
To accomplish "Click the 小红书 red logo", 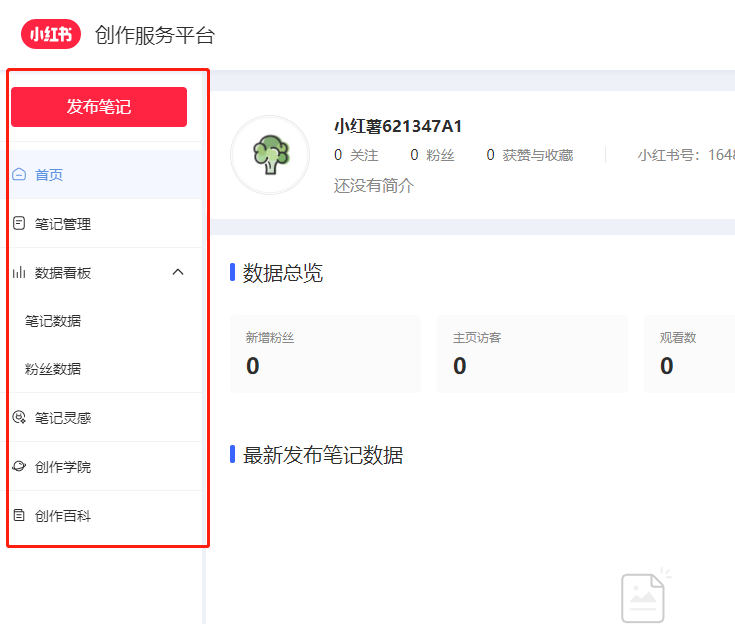I will pyautogui.click(x=51, y=35).
